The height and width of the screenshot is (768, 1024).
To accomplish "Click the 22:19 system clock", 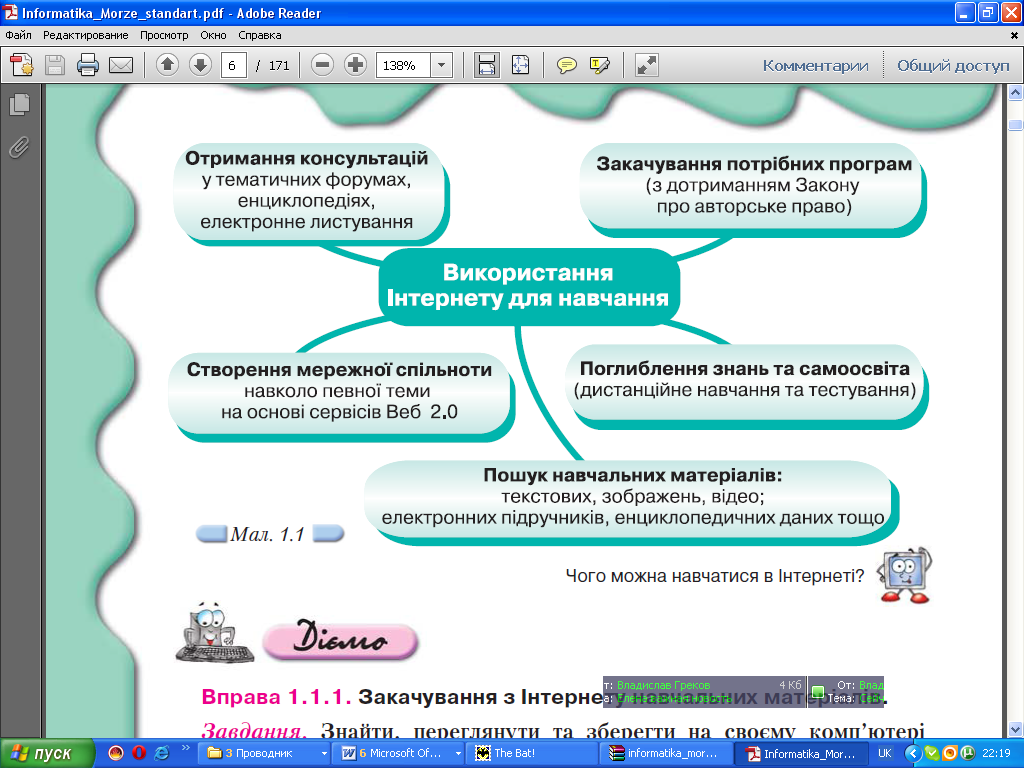I will [996, 753].
